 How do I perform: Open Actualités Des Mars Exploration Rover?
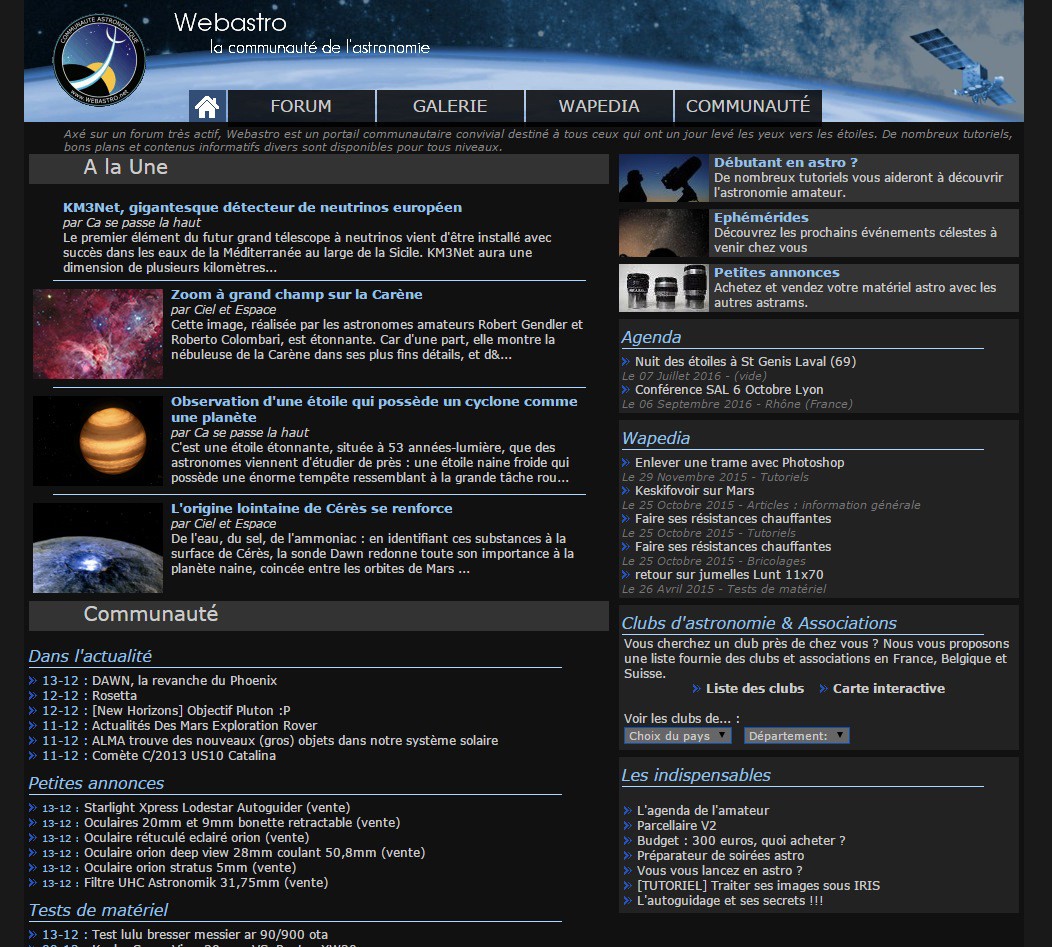[x=205, y=726]
